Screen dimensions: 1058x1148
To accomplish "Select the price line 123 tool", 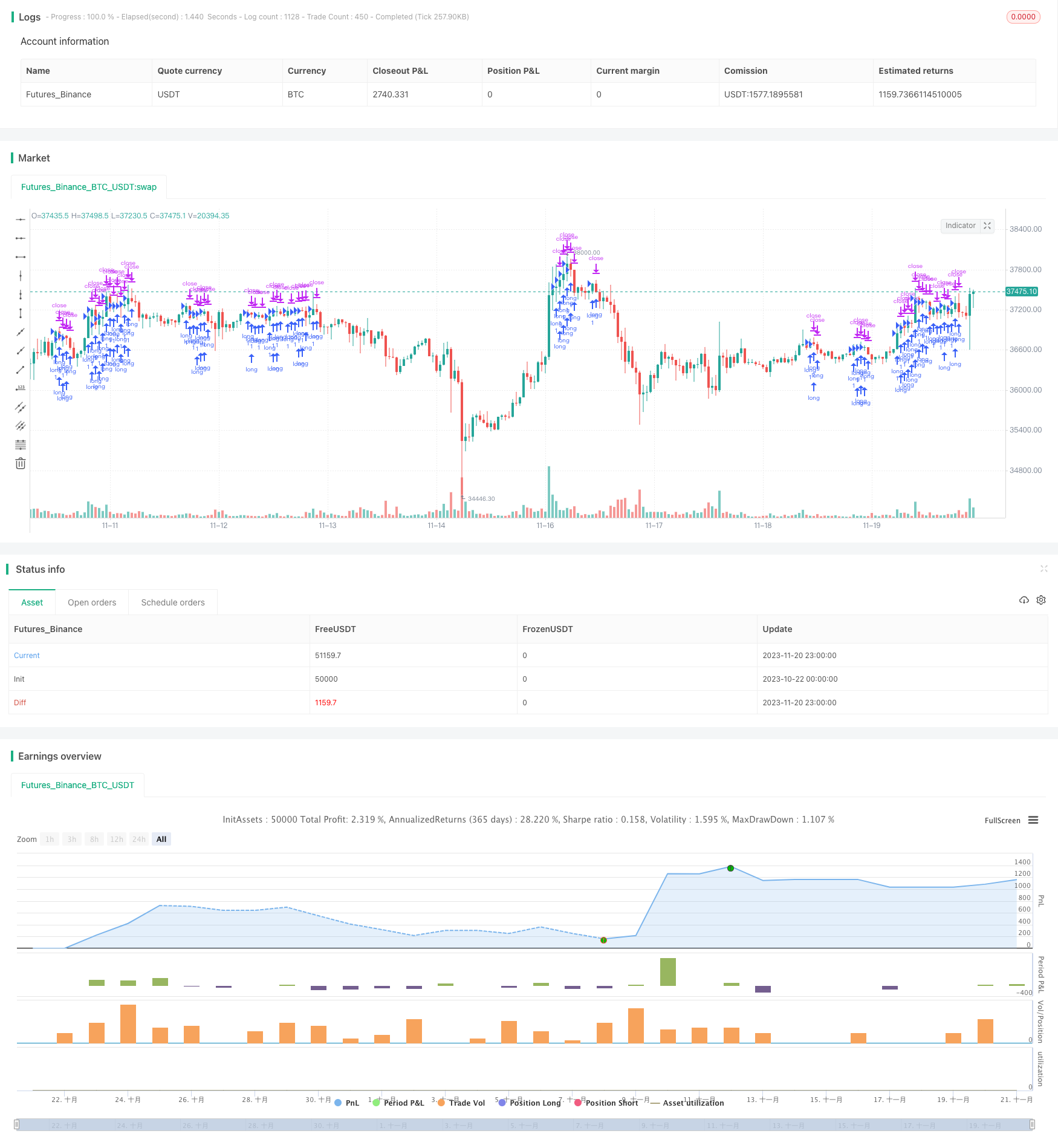I will click(x=21, y=388).
